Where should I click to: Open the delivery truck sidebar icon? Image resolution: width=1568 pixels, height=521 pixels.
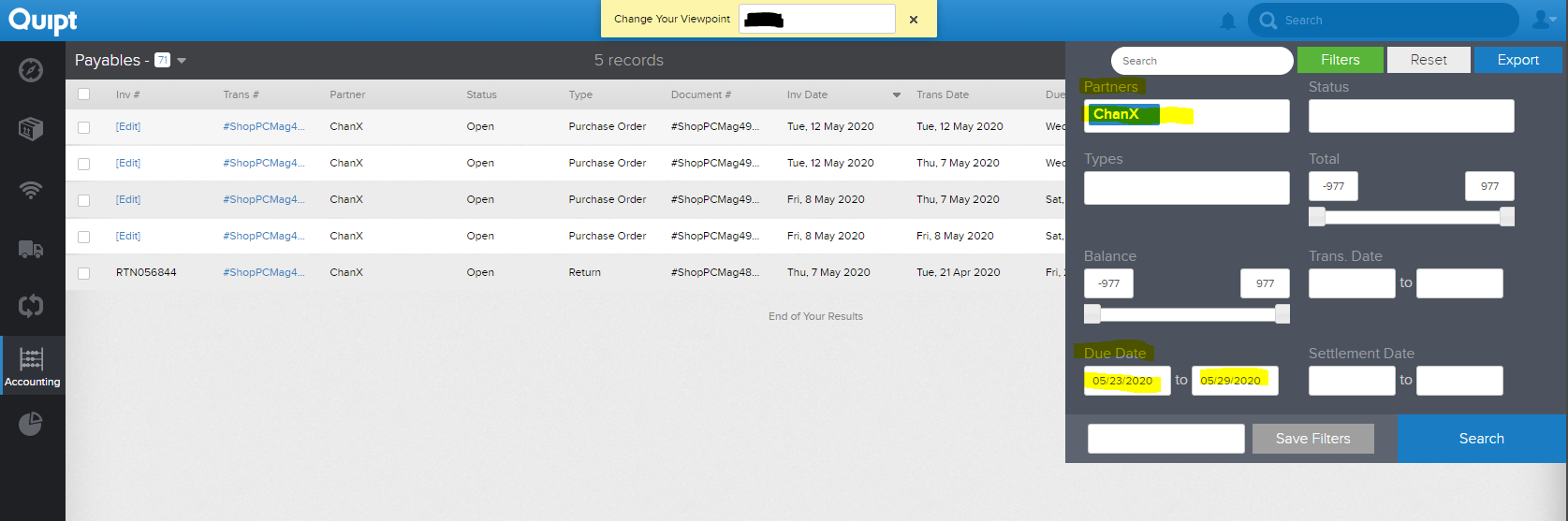click(x=31, y=249)
